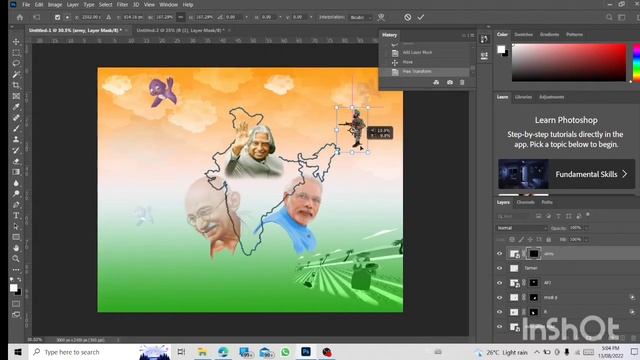Select the Brush tool
The height and width of the screenshot is (360, 640).
point(16,129)
